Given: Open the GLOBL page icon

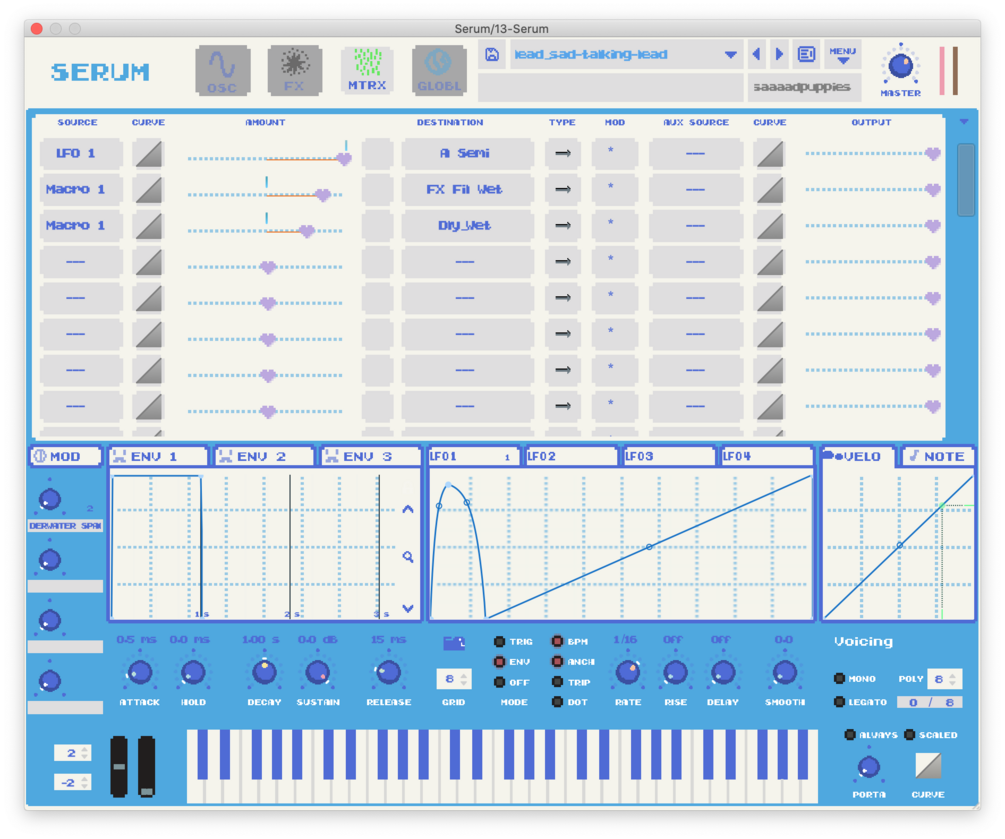Looking at the screenshot, I should pyautogui.click(x=439, y=71).
